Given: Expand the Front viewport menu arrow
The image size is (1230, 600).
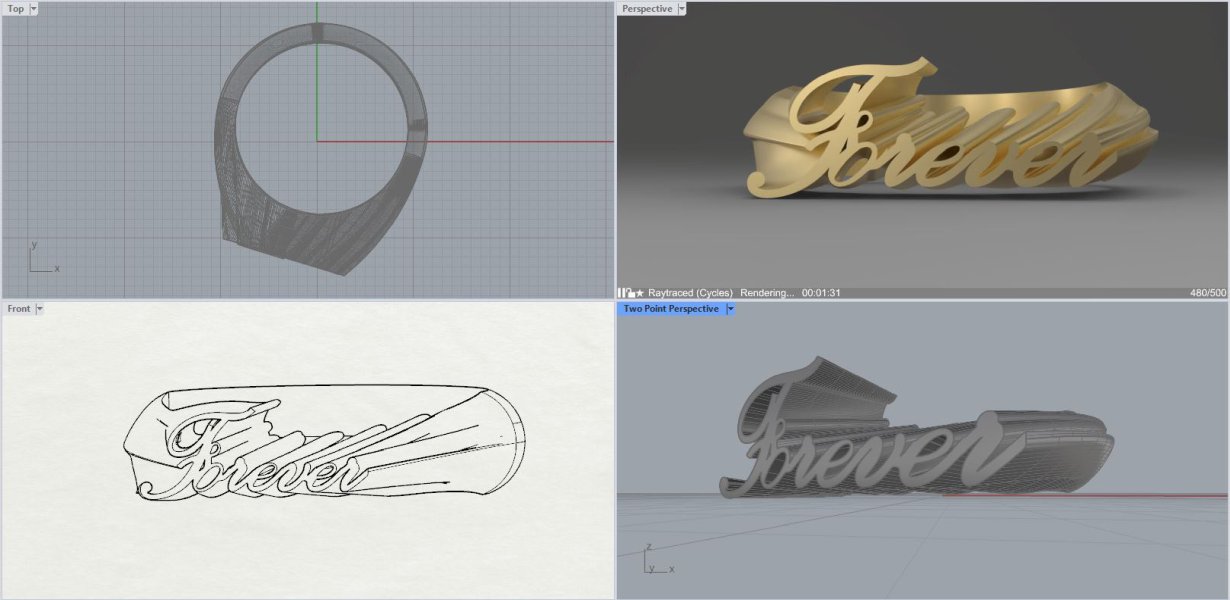Looking at the screenshot, I should 40,309.
